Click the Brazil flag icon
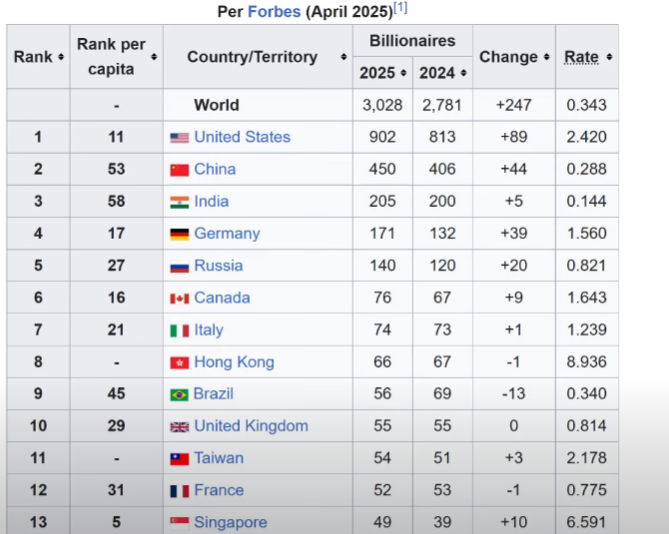This screenshot has width=669, height=534. [x=179, y=394]
